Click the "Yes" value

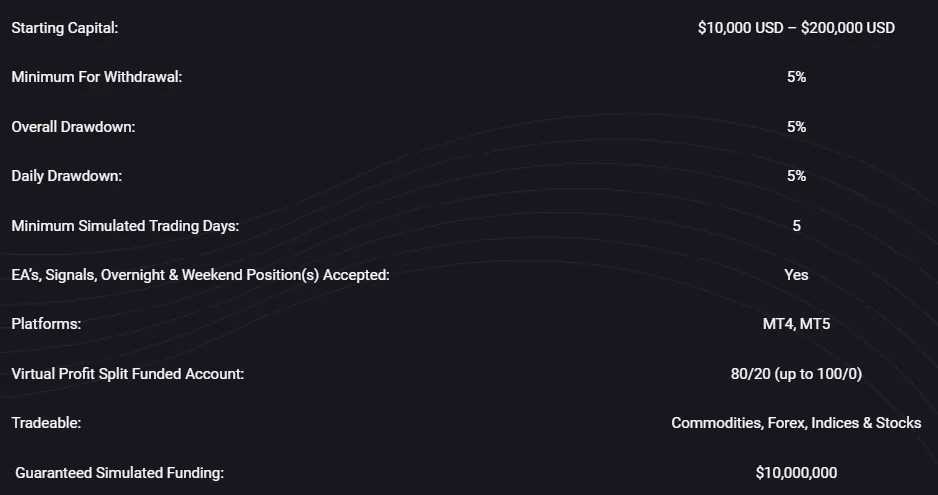click(x=796, y=275)
